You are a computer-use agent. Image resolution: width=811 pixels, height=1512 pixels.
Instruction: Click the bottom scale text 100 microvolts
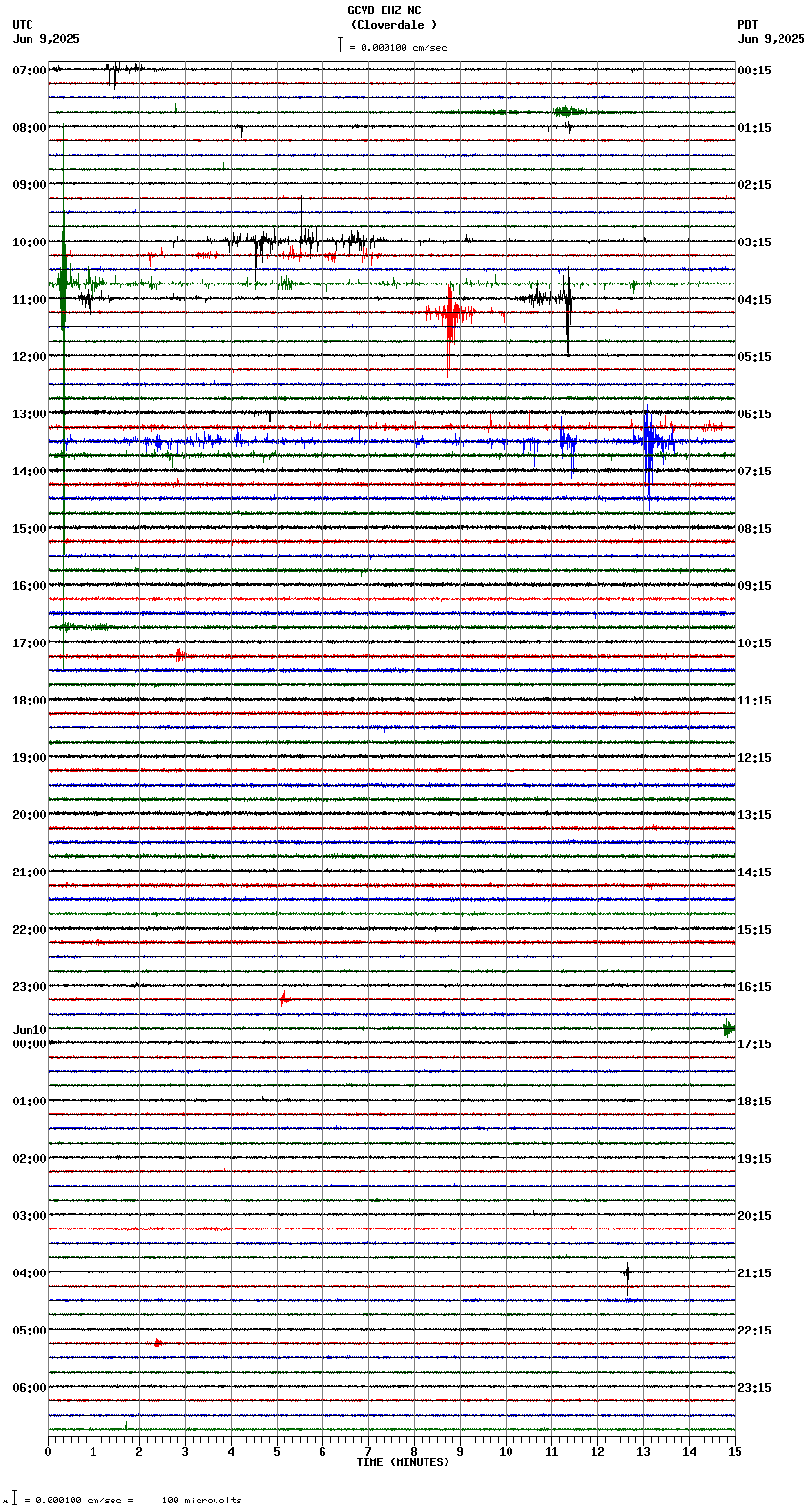click(x=201, y=1501)
